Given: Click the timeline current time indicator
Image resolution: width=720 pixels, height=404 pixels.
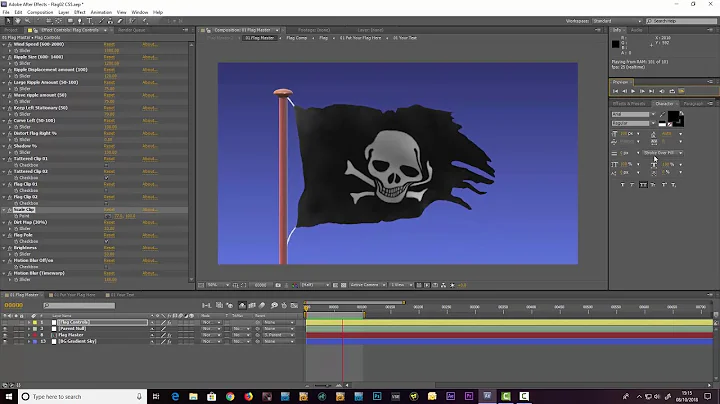Looking at the screenshot, I should (x=306, y=309).
